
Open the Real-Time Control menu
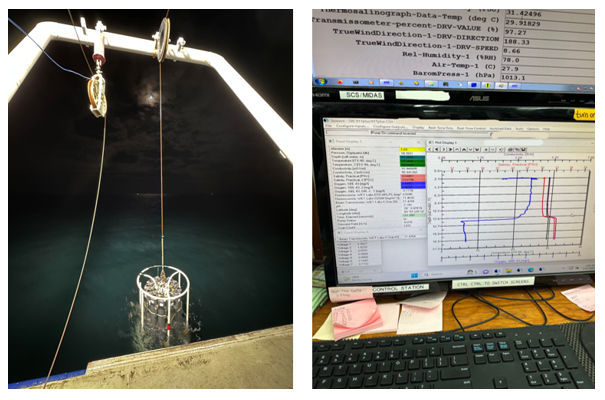[471, 128]
